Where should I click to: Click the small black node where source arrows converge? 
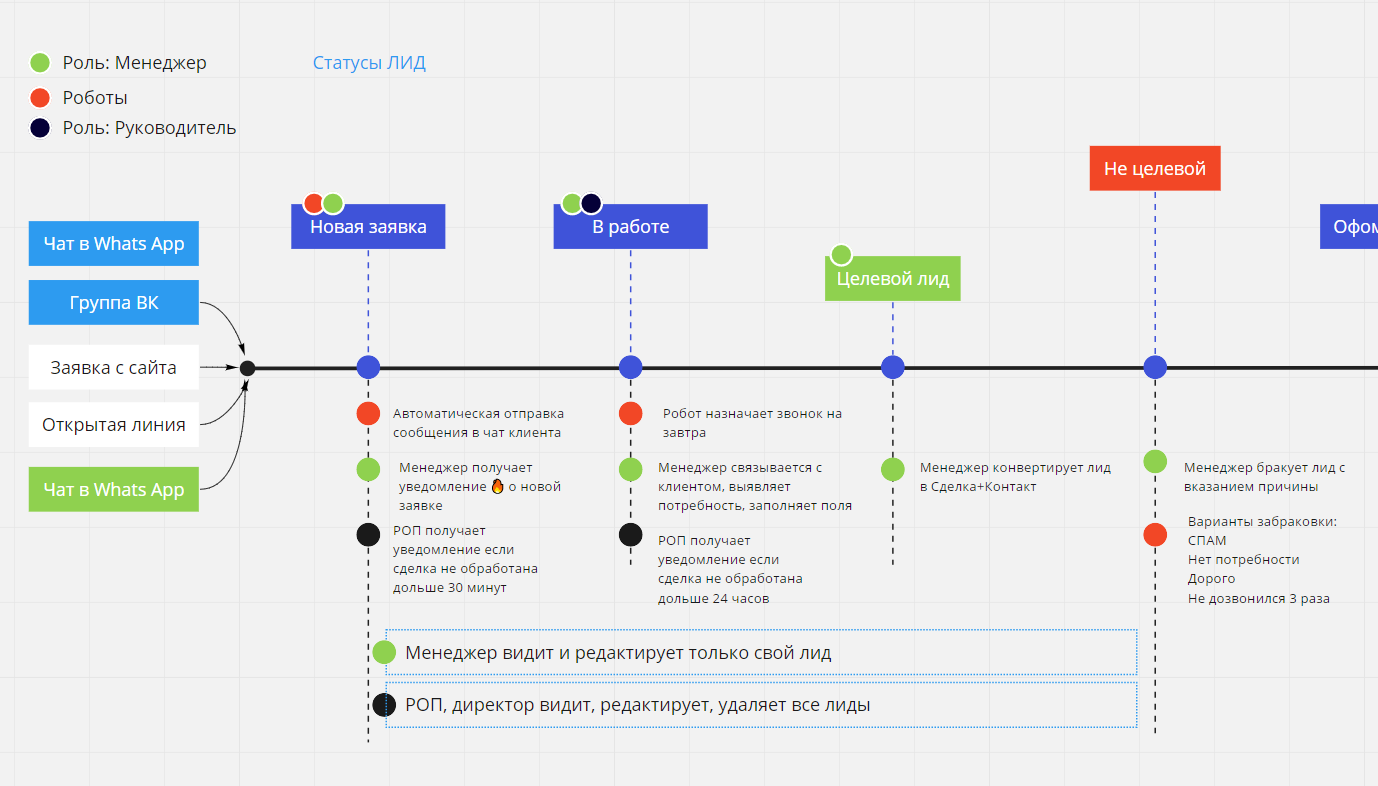point(248,368)
